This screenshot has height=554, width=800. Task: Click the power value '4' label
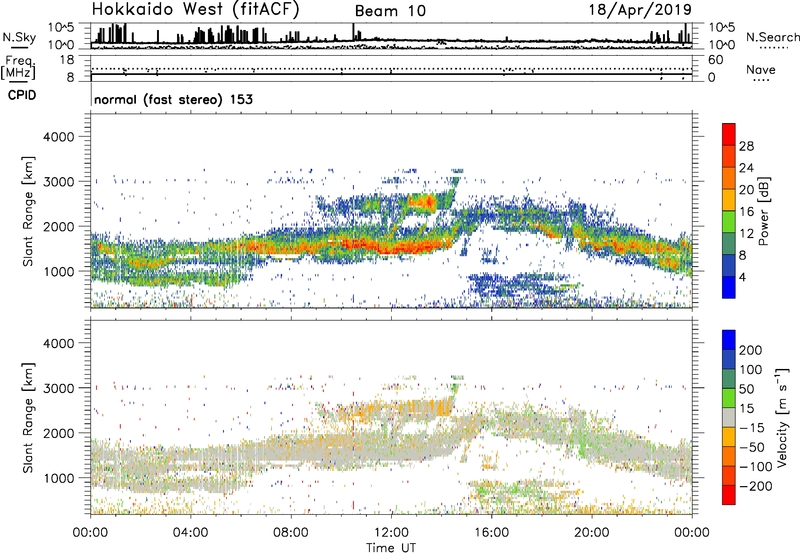point(743,277)
